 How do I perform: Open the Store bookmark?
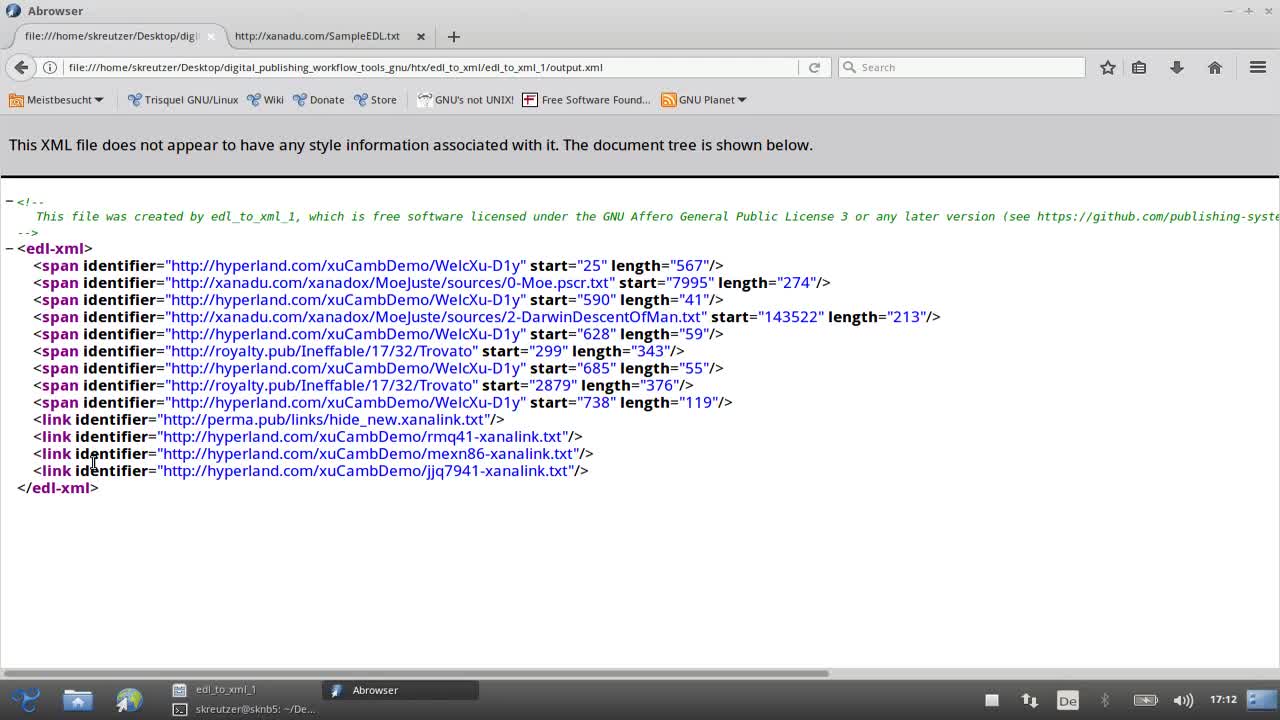click(x=375, y=99)
